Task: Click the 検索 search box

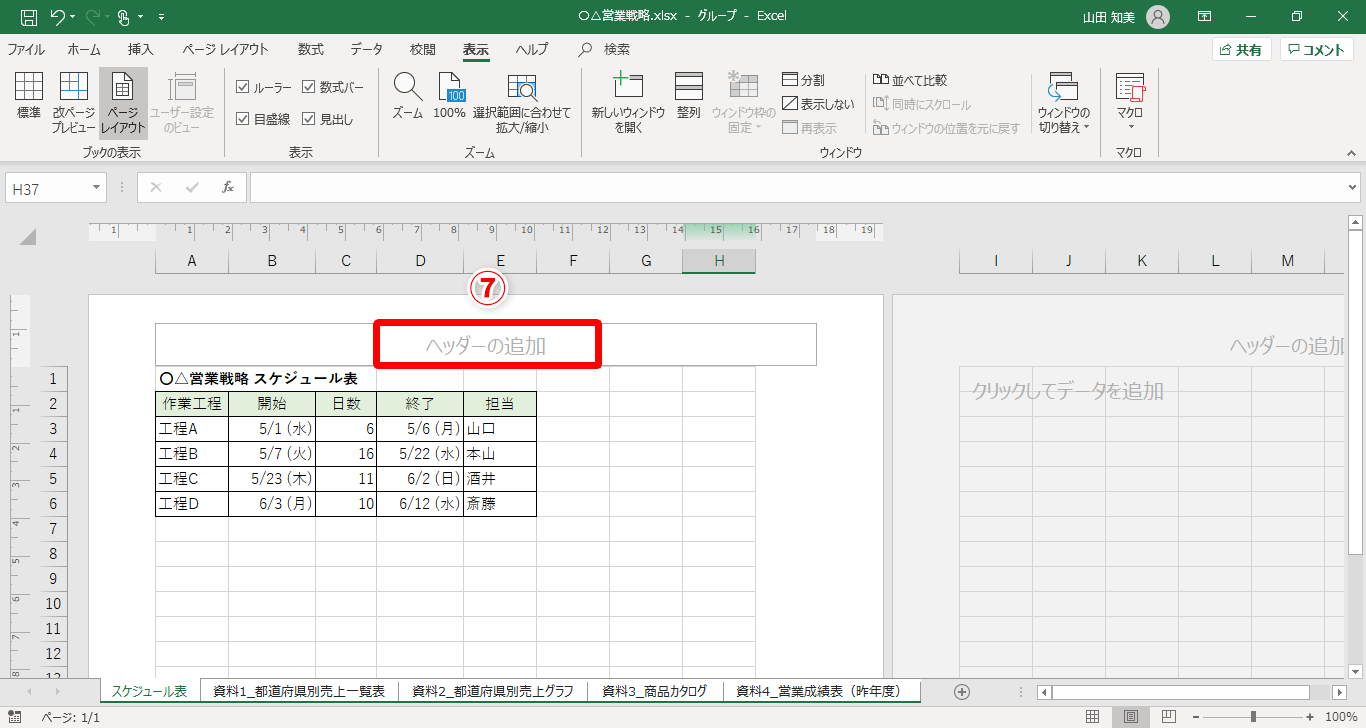Action: click(x=605, y=49)
